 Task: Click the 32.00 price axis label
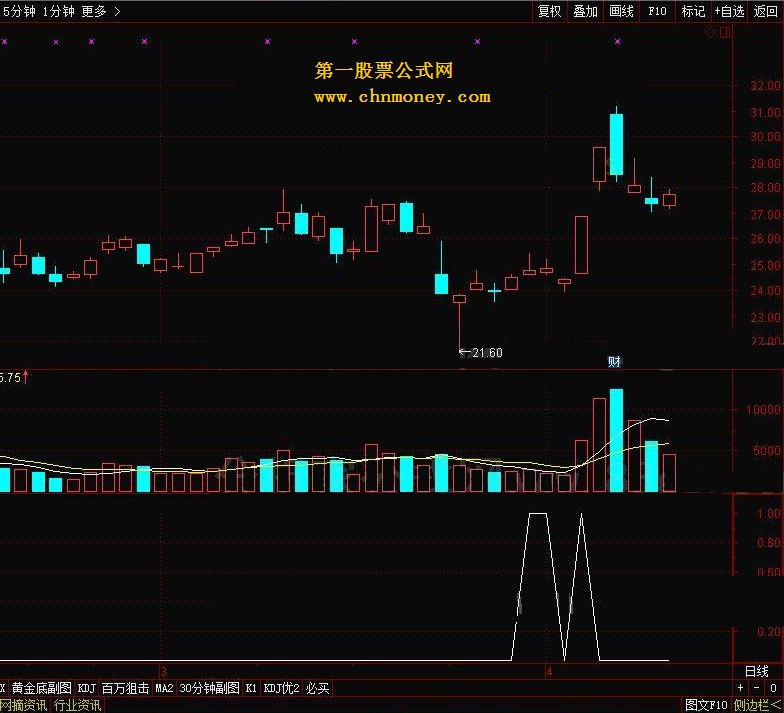pyautogui.click(x=765, y=86)
